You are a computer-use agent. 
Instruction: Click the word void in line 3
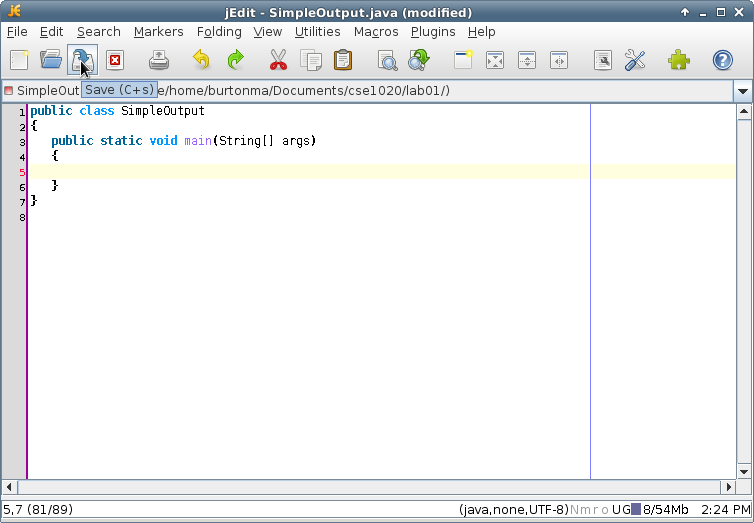point(163,140)
